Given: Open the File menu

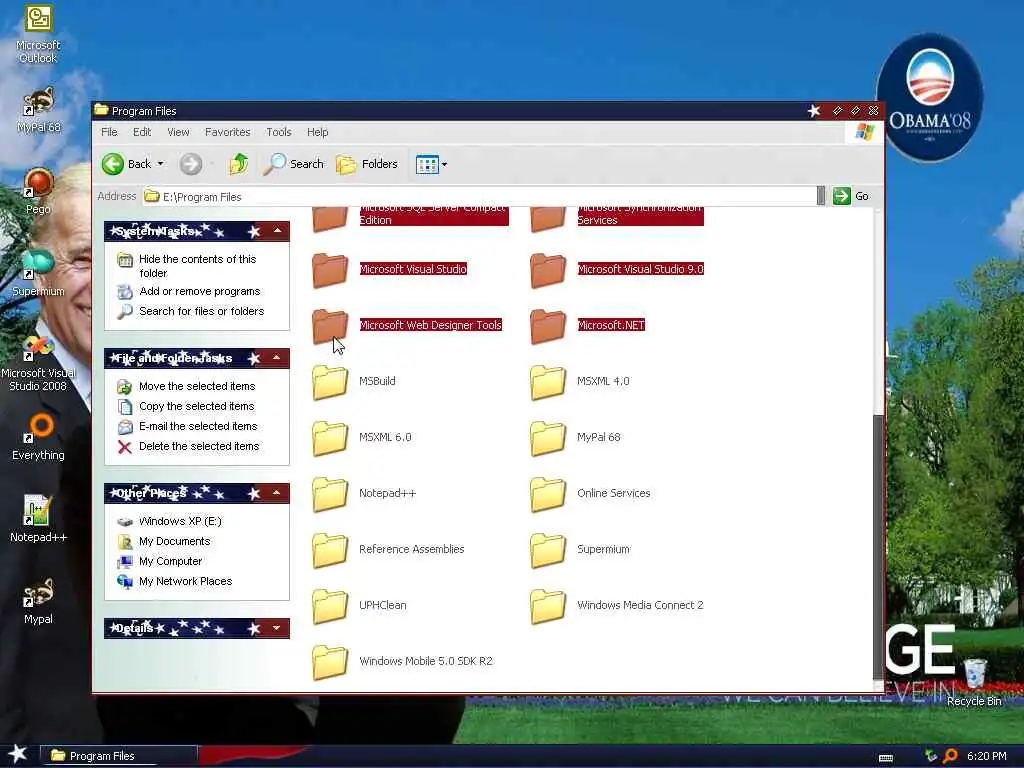Looking at the screenshot, I should click(x=109, y=132).
